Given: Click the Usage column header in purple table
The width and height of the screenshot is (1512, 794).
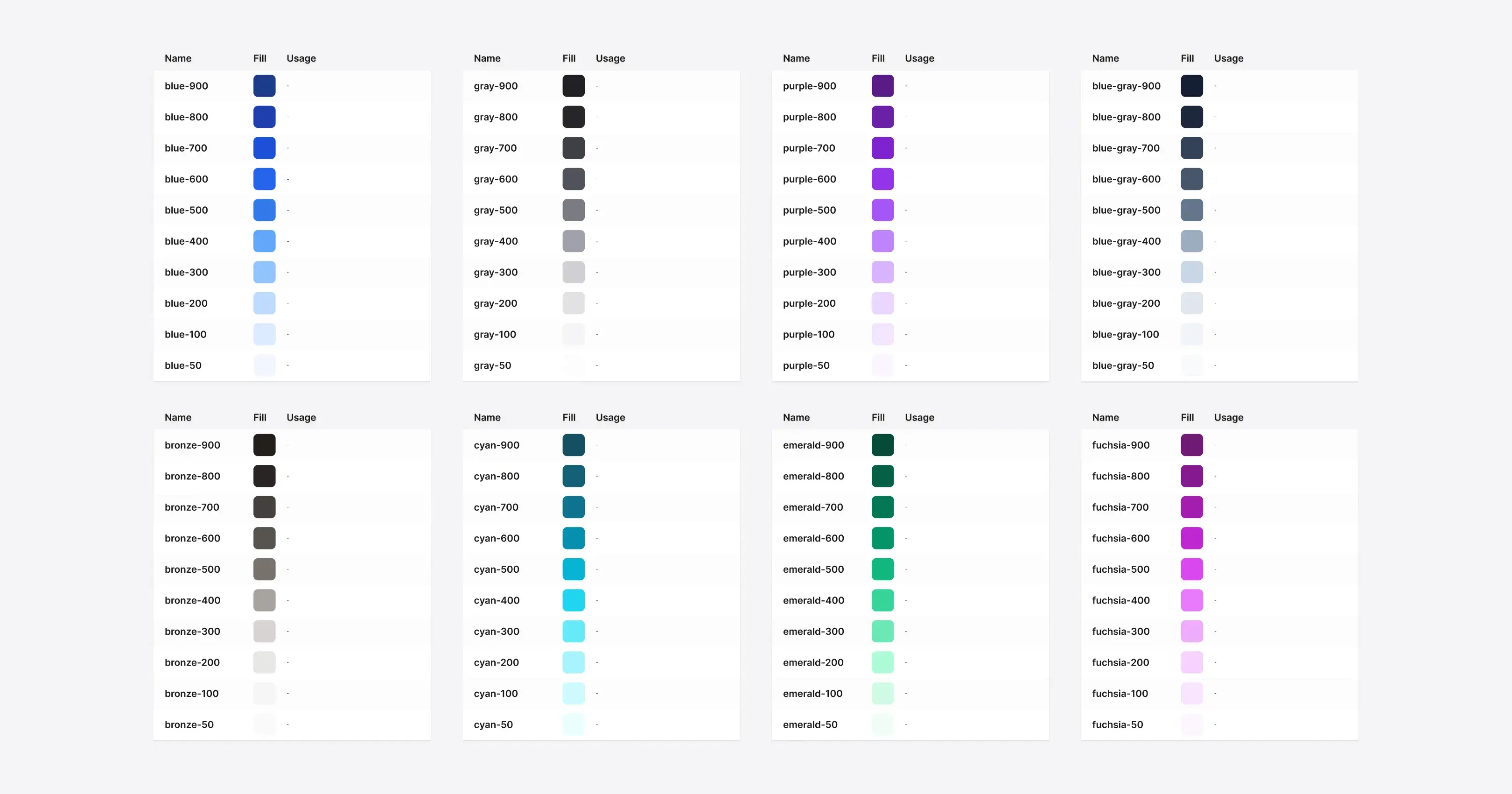Looking at the screenshot, I should (919, 58).
